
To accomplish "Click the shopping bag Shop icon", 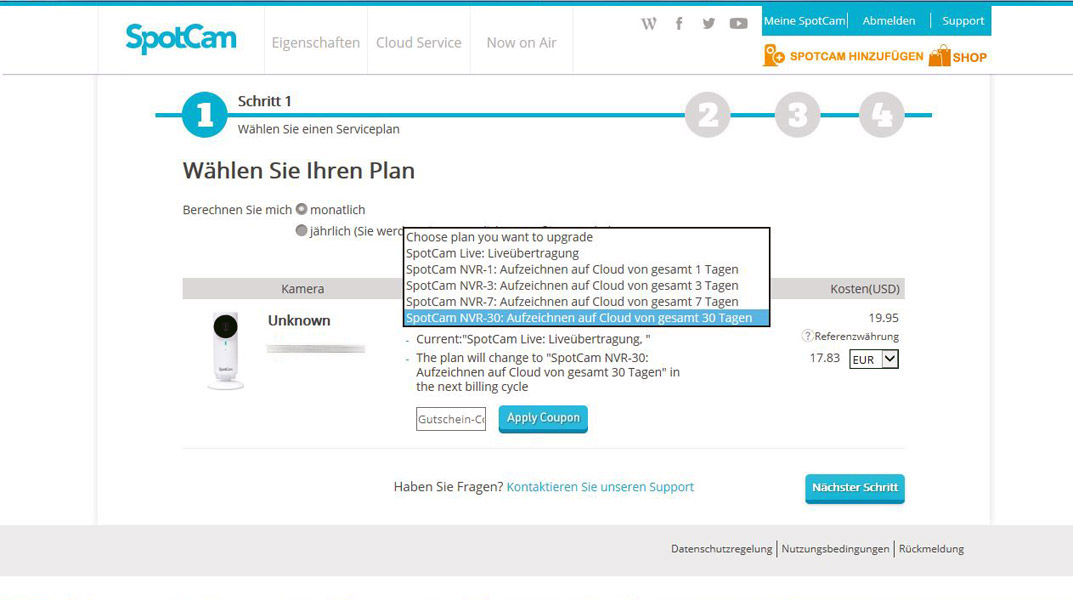I will (940, 56).
